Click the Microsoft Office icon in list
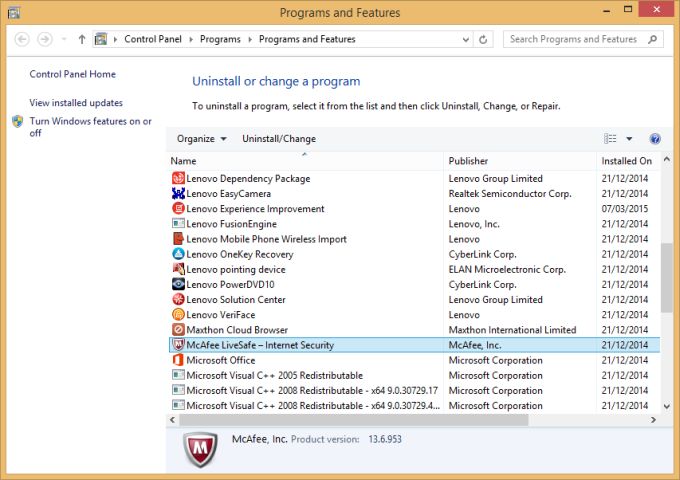680x480 pixels. point(178,360)
